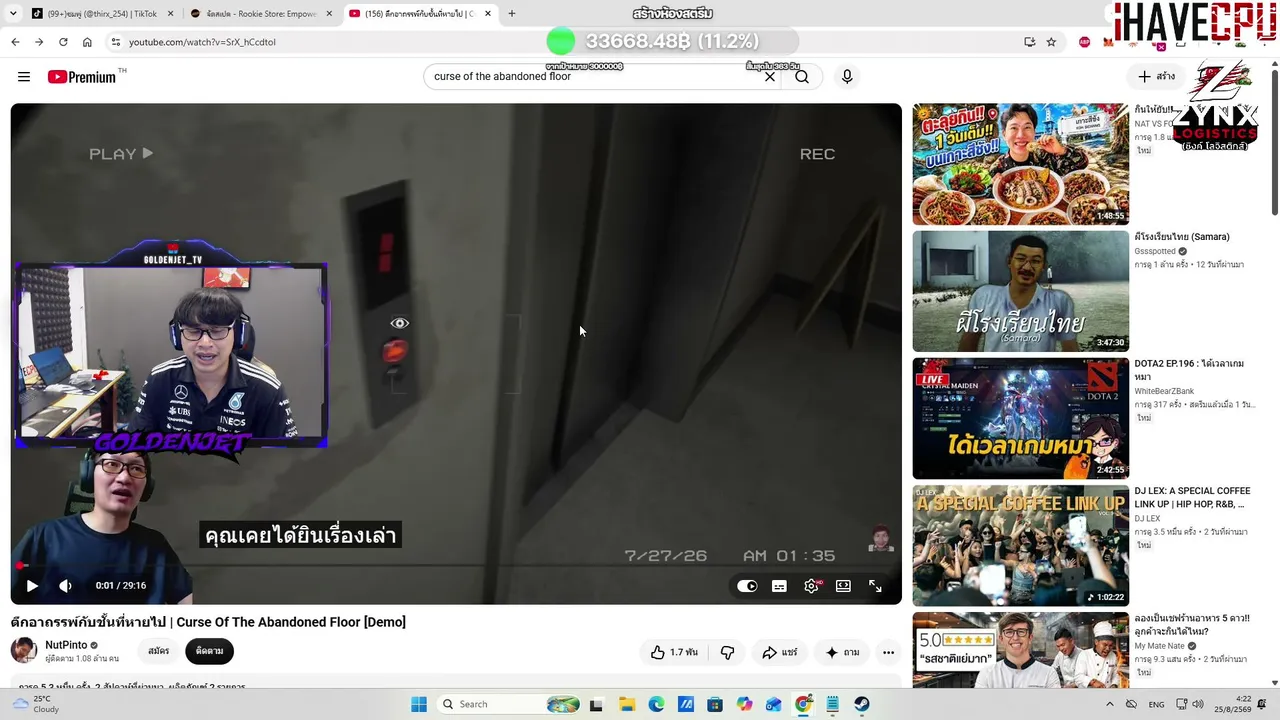Show hidden system tray icons

point(1109,704)
